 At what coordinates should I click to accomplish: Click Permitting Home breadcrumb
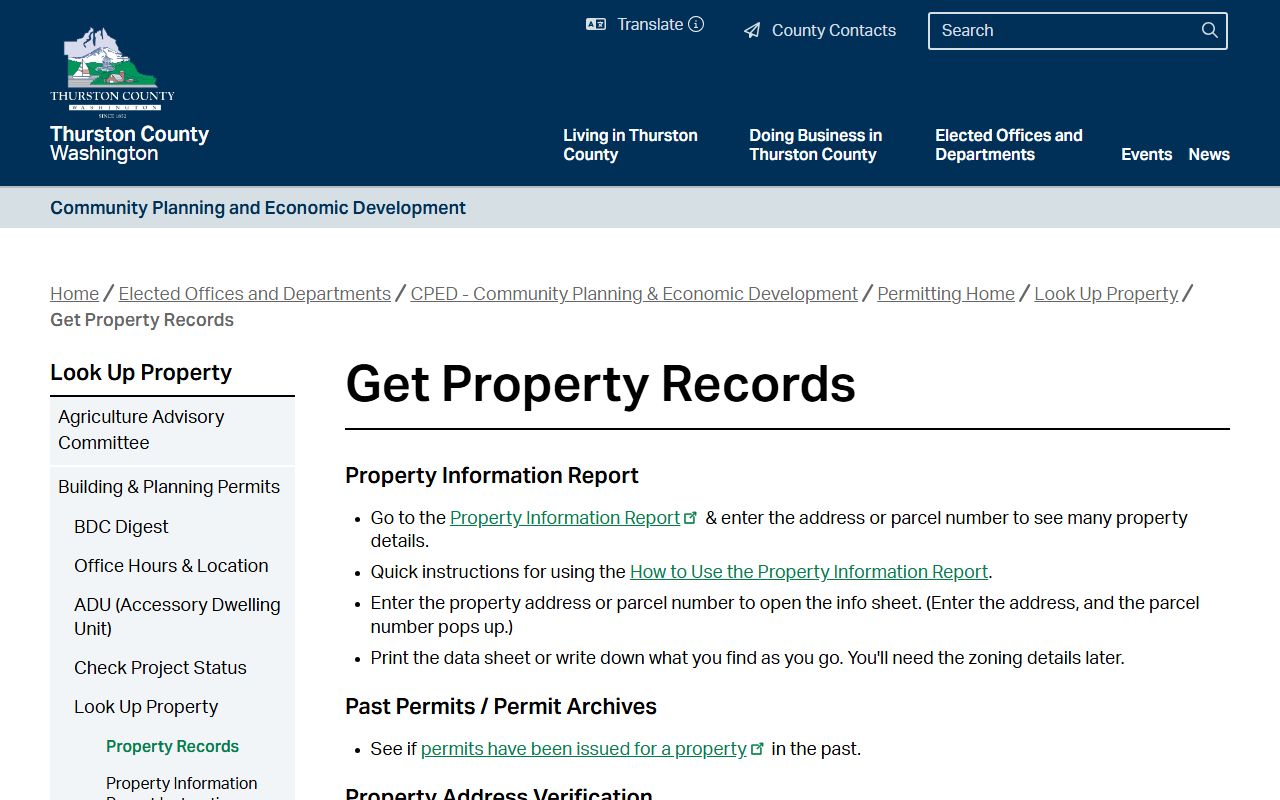[x=946, y=294]
